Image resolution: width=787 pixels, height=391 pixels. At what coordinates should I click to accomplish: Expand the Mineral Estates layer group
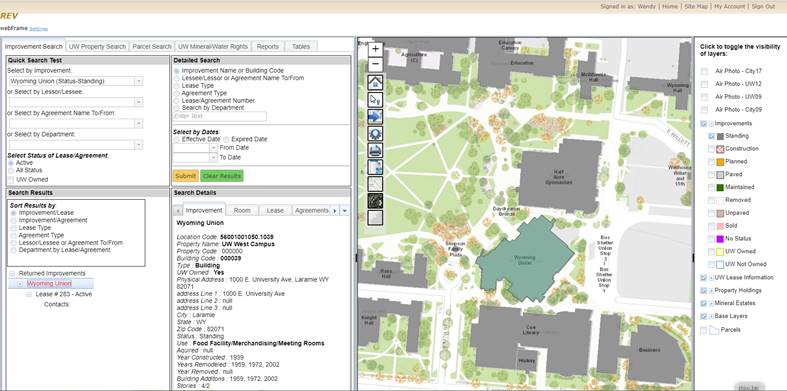point(712,303)
